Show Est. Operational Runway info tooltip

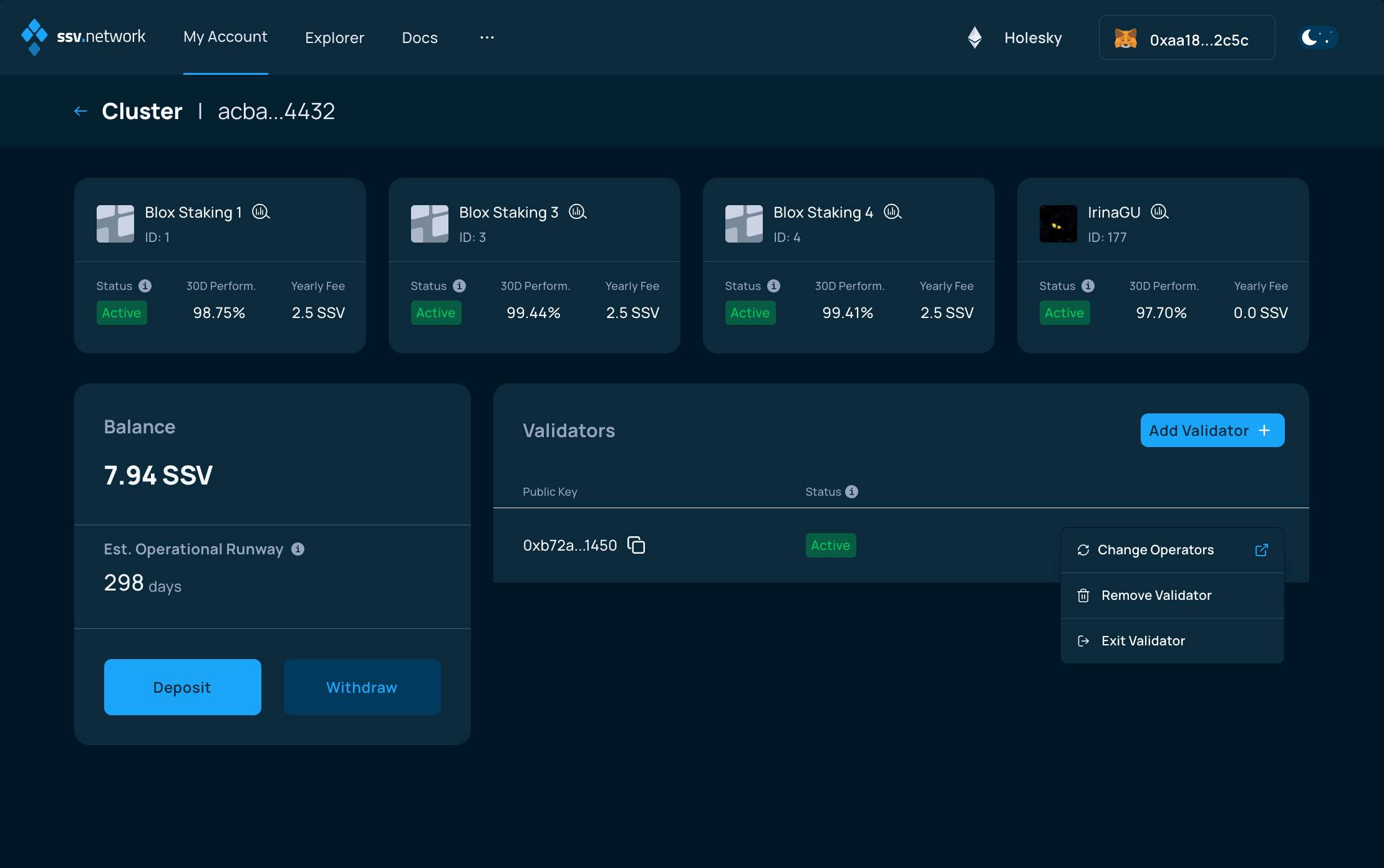coord(298,549)
